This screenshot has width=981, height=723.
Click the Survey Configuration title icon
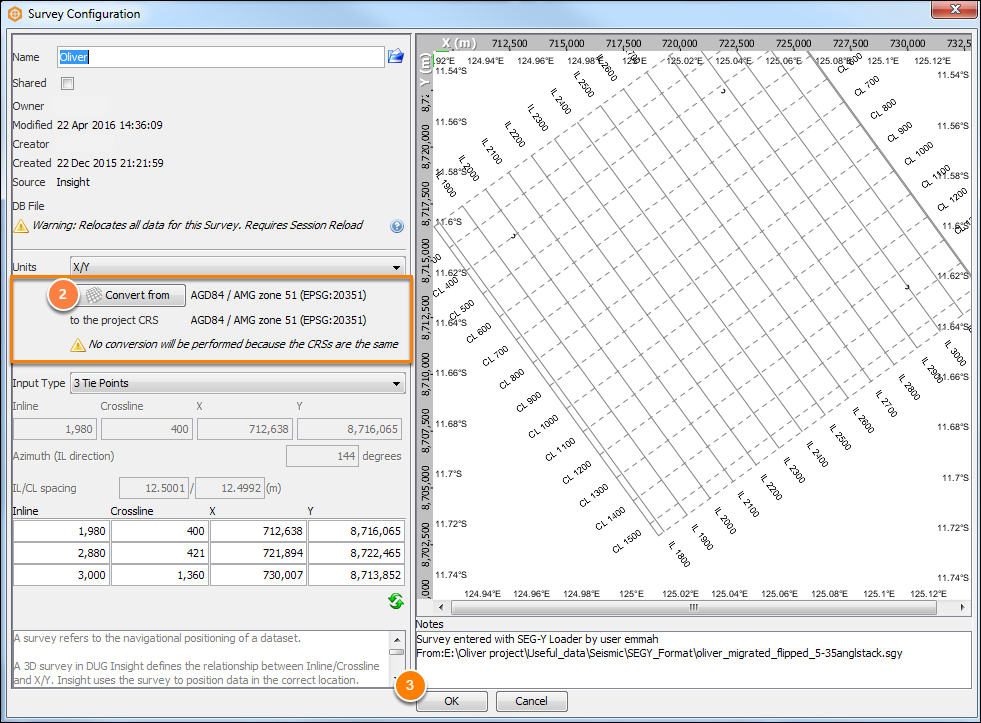[15, 14]
